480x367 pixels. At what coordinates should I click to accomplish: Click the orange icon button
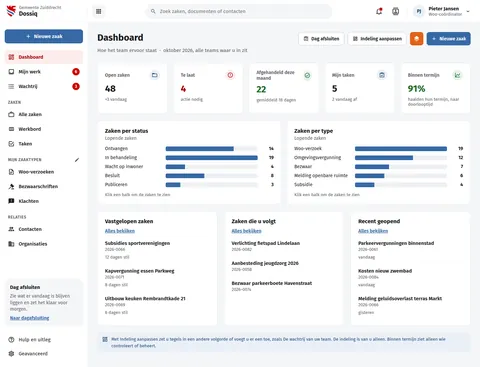pyautogui.click(x=416, y=39)
